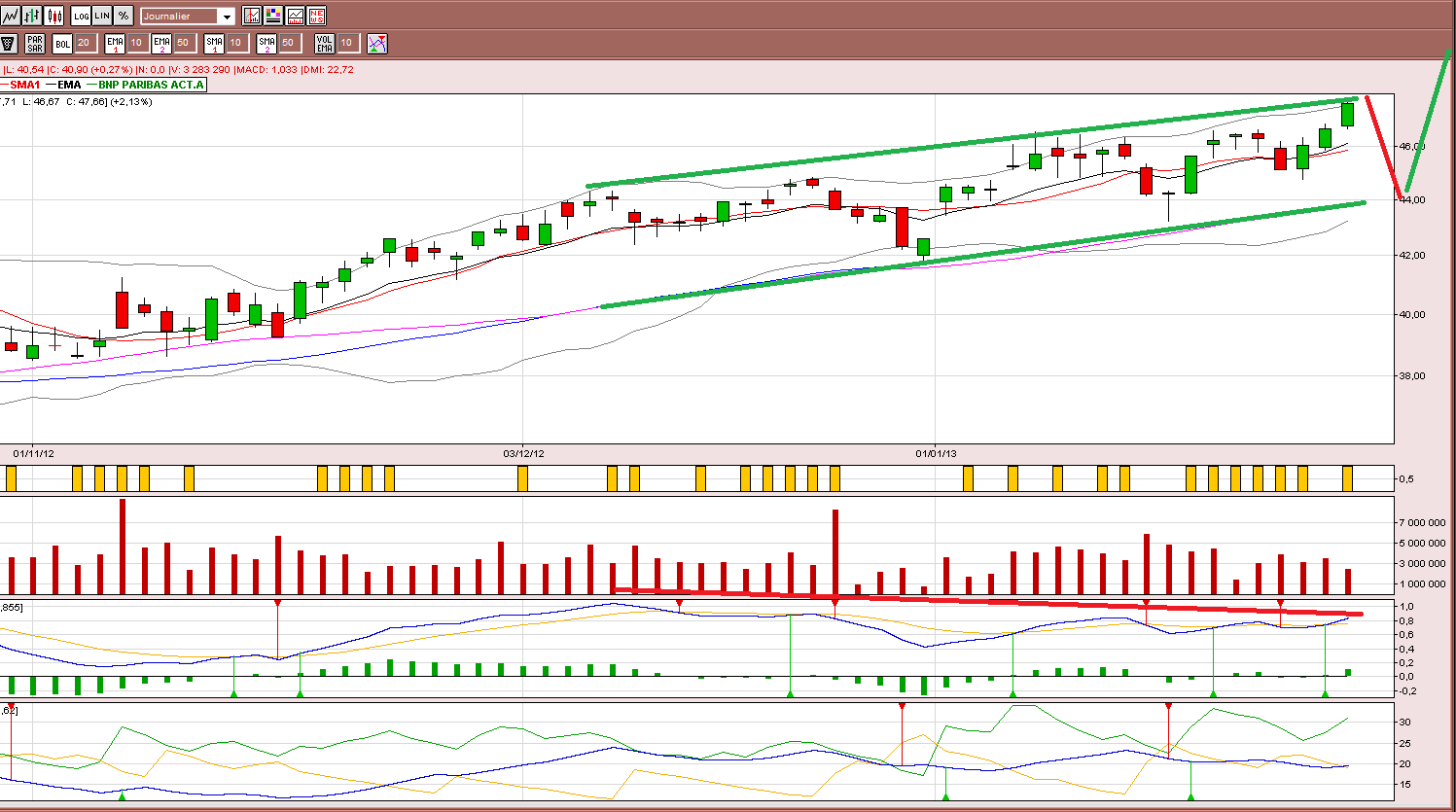Click the 'V: 3 283 290' volume value

point(200,70)
